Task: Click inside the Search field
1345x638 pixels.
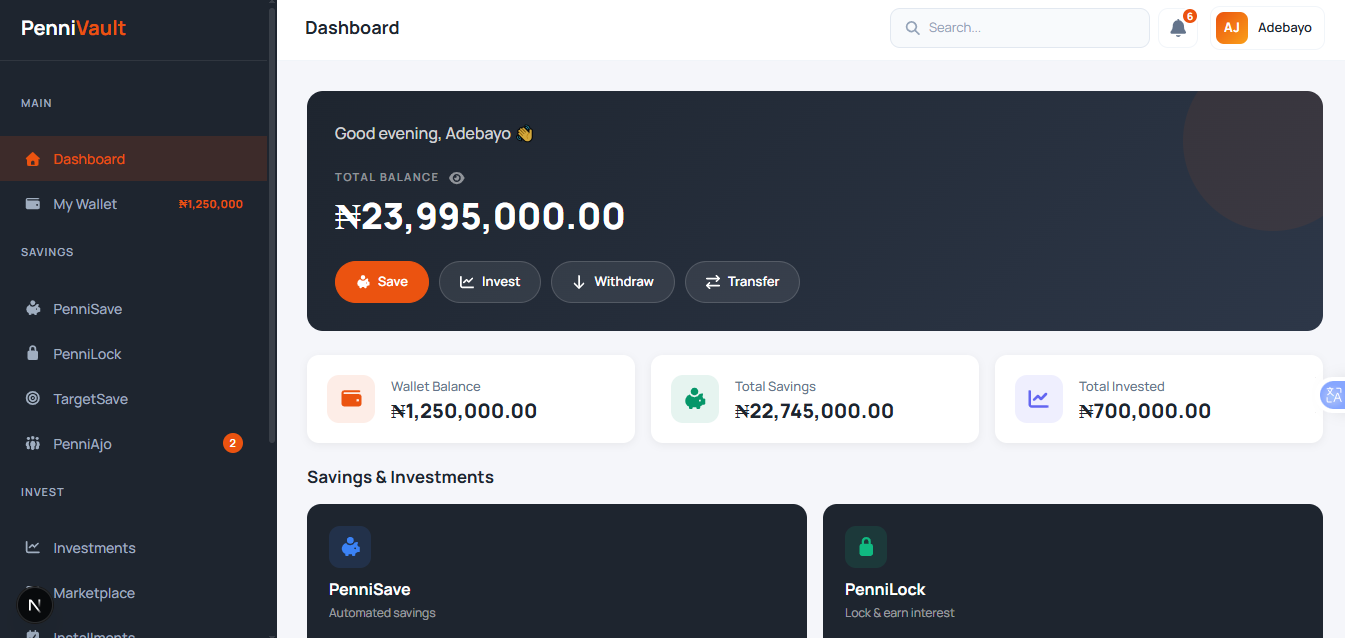Action: [1019, 27]
